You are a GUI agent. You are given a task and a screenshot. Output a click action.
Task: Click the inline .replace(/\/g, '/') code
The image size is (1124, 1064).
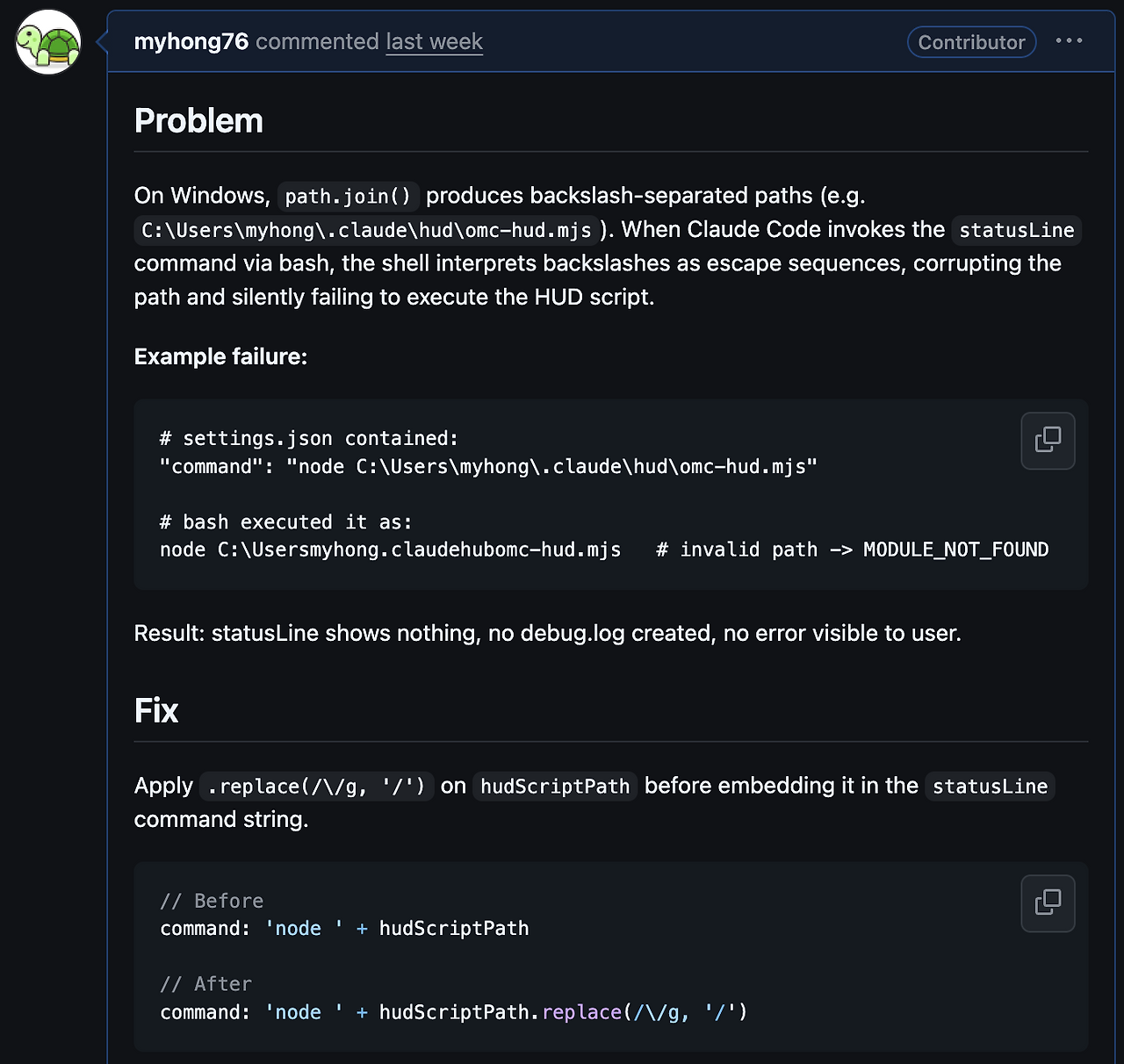(316, 787)
